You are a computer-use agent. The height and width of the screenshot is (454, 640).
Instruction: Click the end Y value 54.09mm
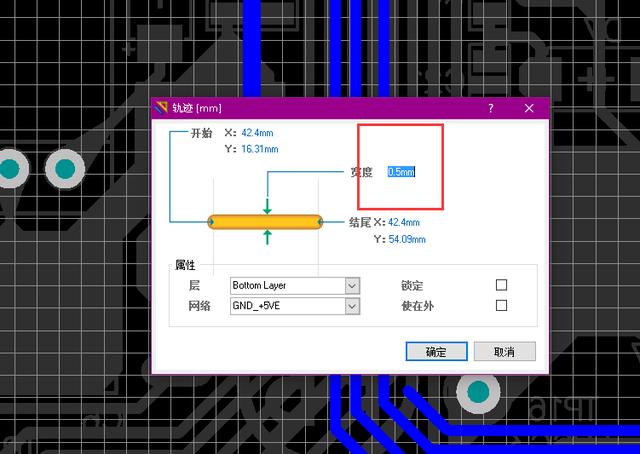click(407, 239)
